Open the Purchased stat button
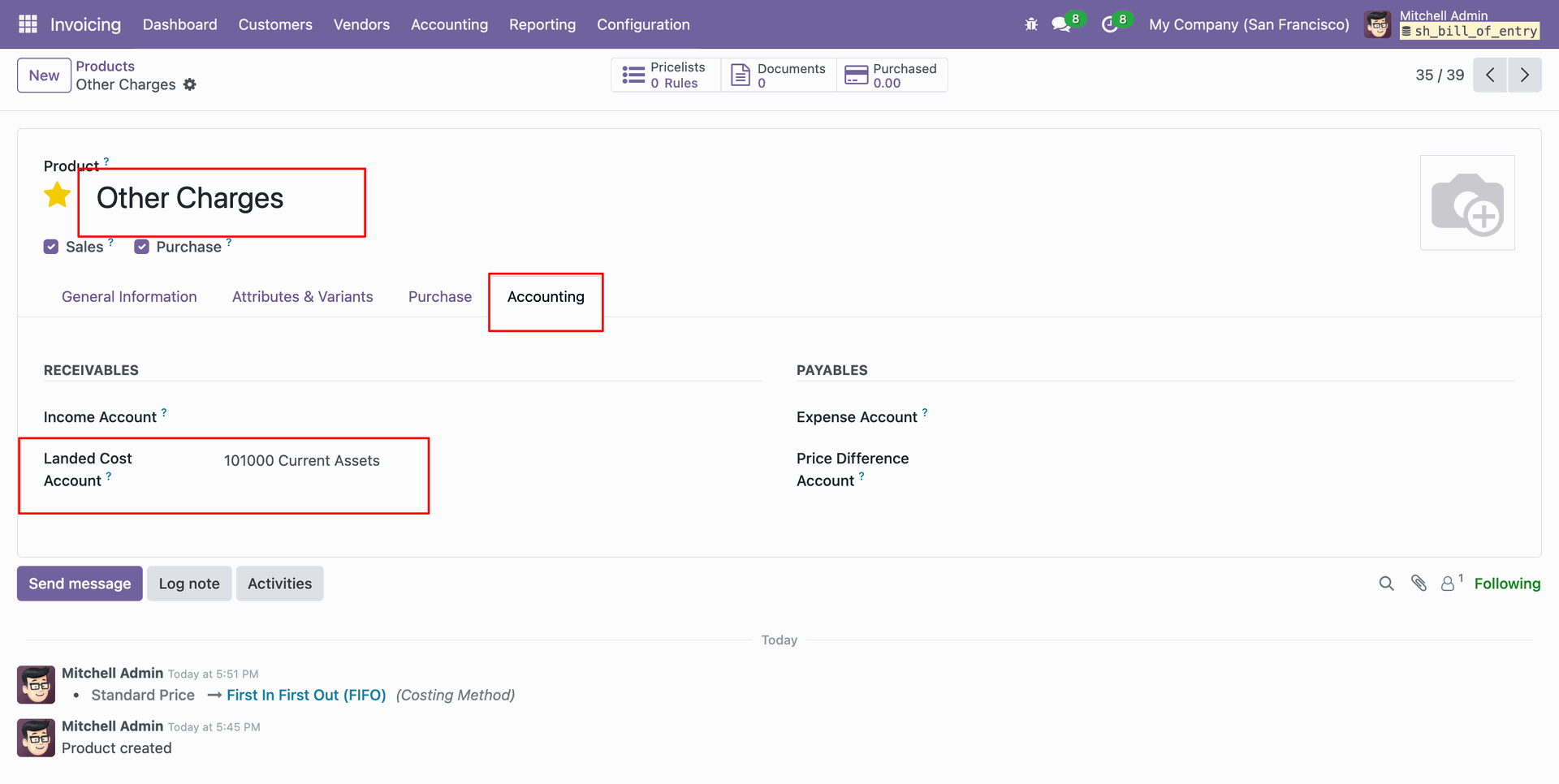 [x=892, y=75]
